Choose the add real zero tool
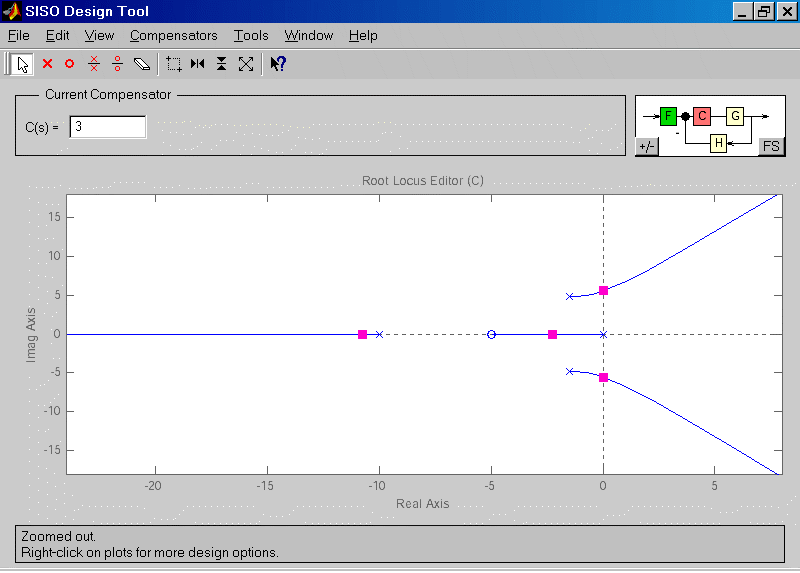The image size is (800, 573). 69,64
